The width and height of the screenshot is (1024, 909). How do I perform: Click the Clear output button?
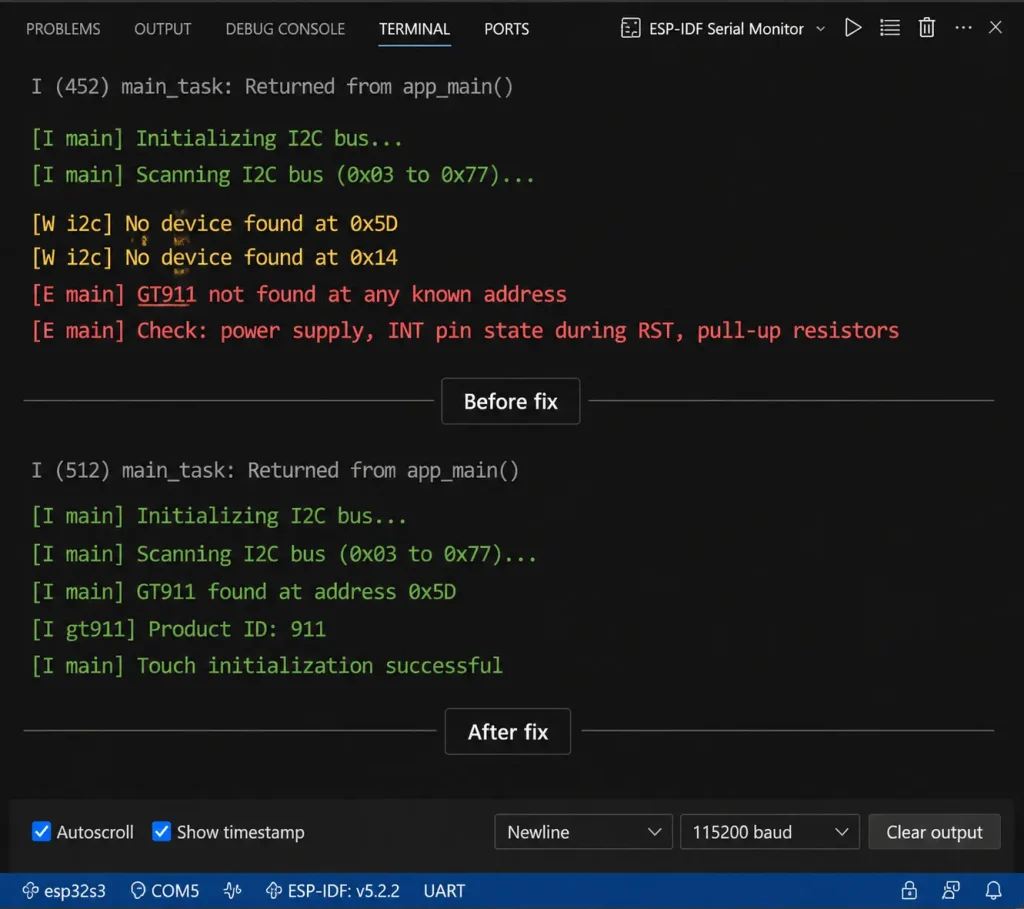click(x=934, y=832)
